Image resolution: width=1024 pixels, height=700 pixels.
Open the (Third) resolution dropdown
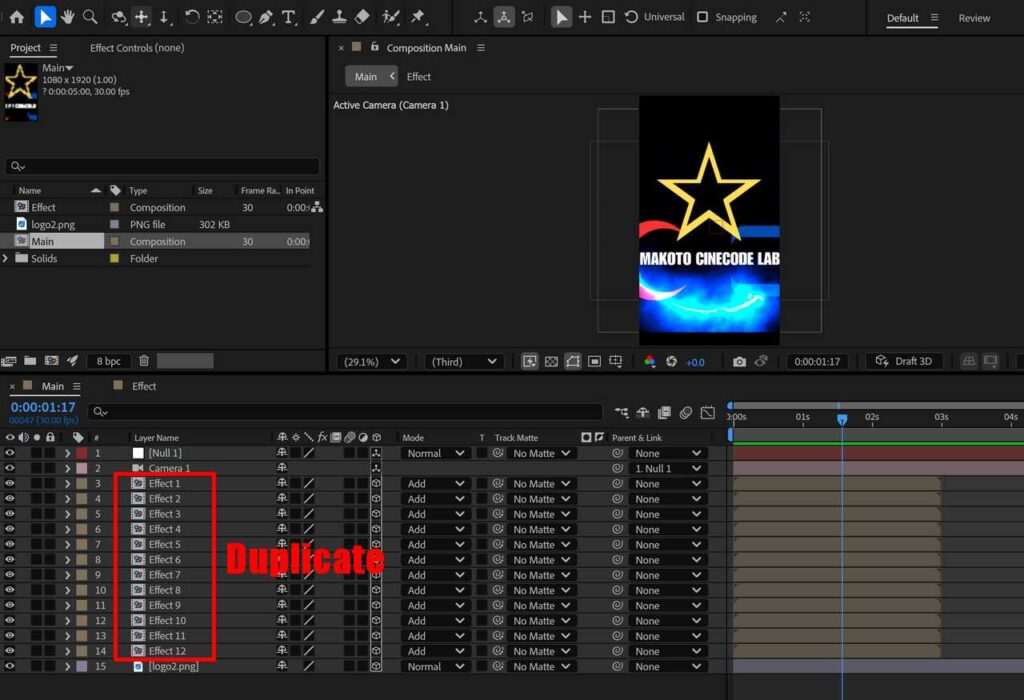pos(464,361)
